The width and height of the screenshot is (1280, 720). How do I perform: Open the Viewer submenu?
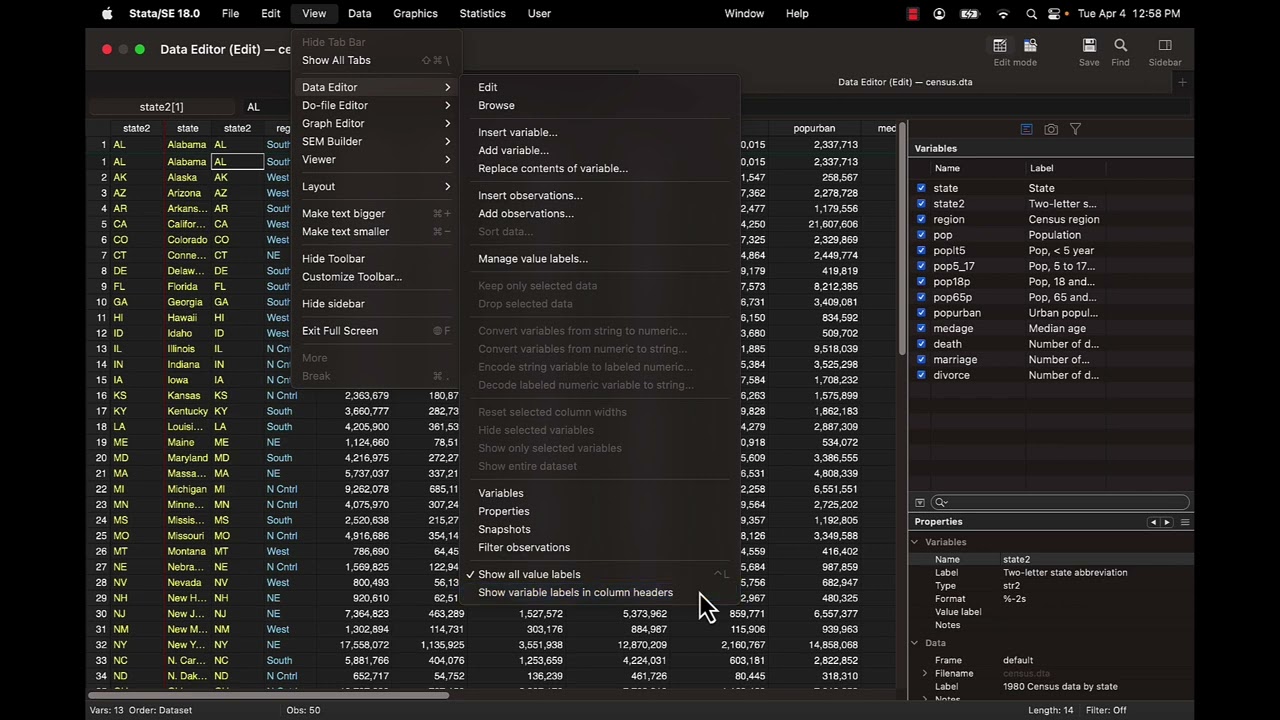(x=376, y=159)
